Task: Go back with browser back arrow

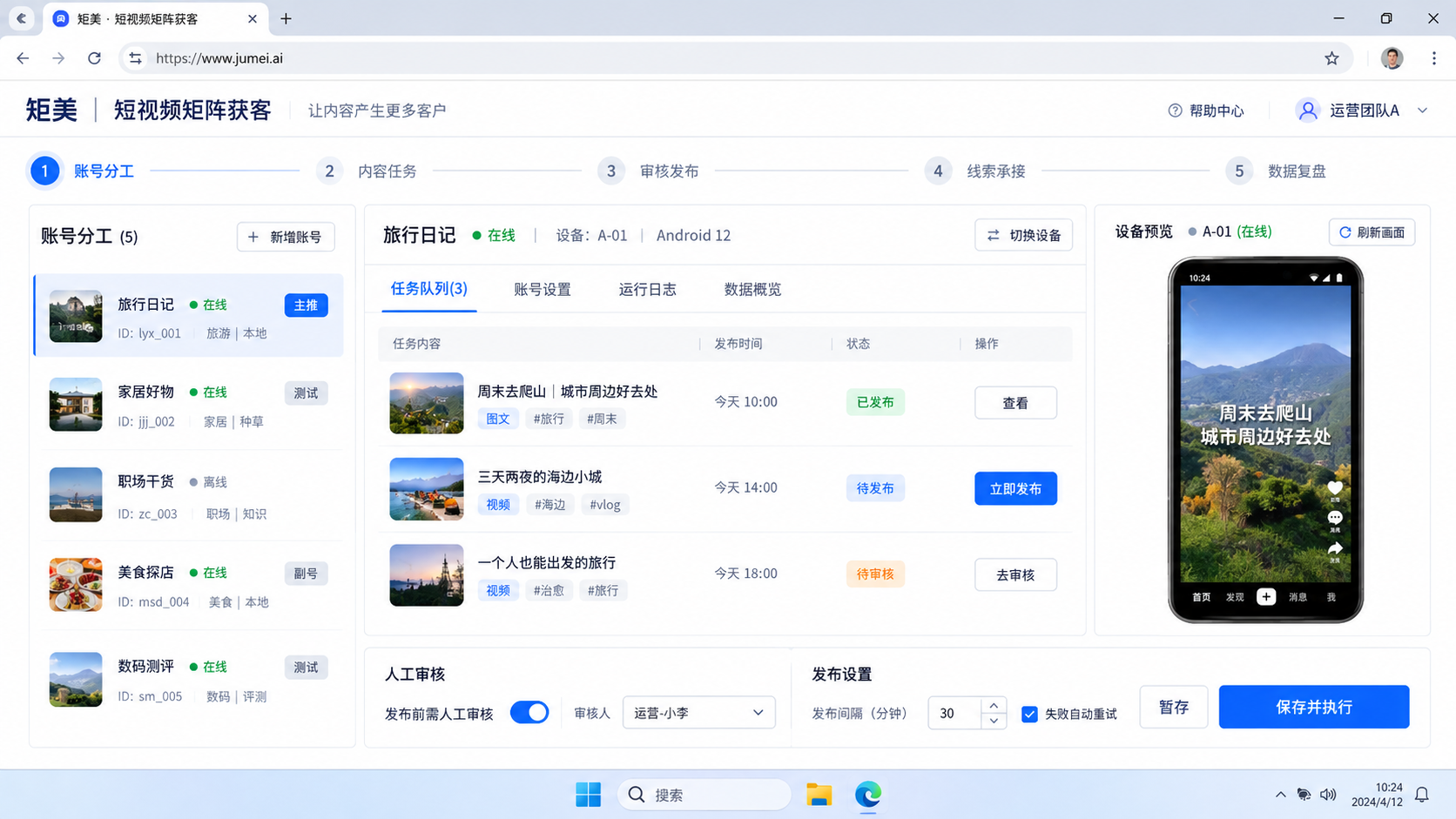Action: tap(23, 58)
